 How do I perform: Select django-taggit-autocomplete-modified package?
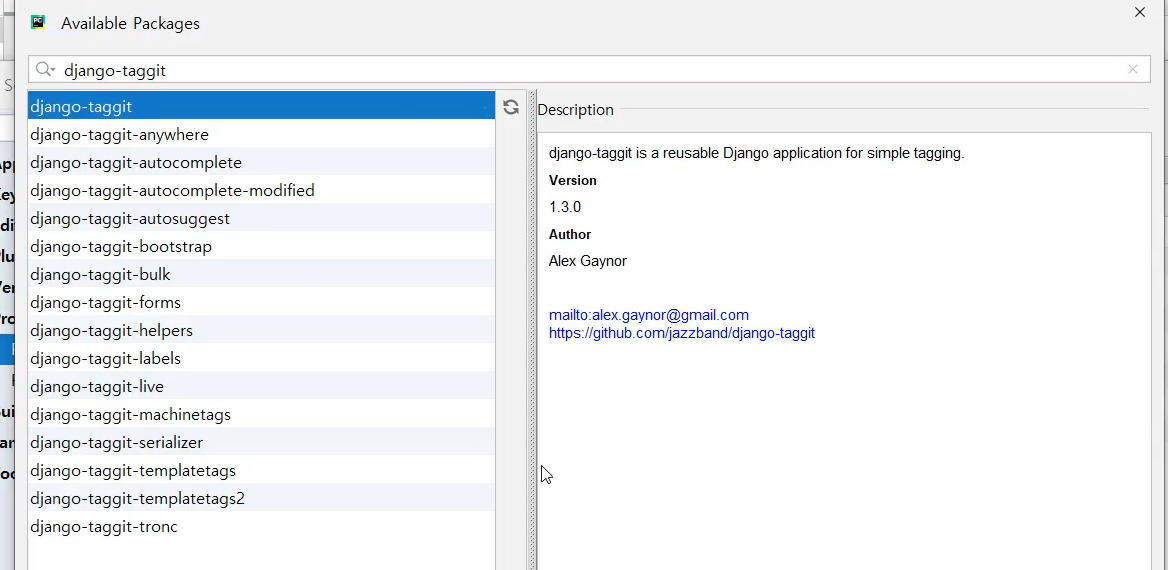(261, 190)
